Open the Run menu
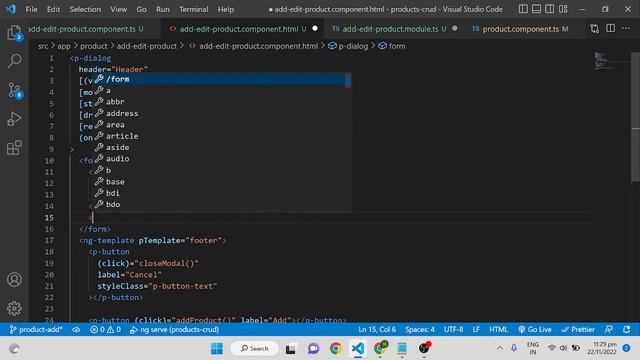The width and height of the screenshot is (640, 360). pos(162,9)
